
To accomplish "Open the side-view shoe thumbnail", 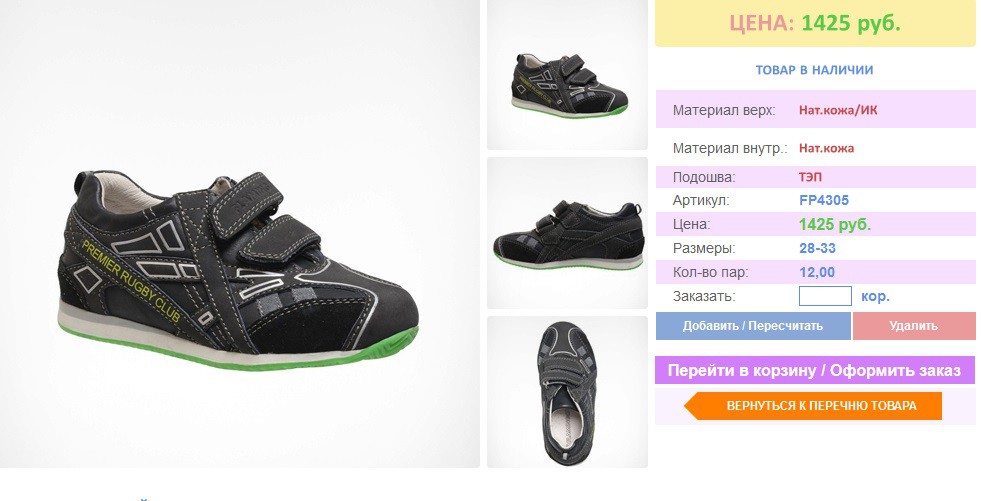I will tap(567, 233).
